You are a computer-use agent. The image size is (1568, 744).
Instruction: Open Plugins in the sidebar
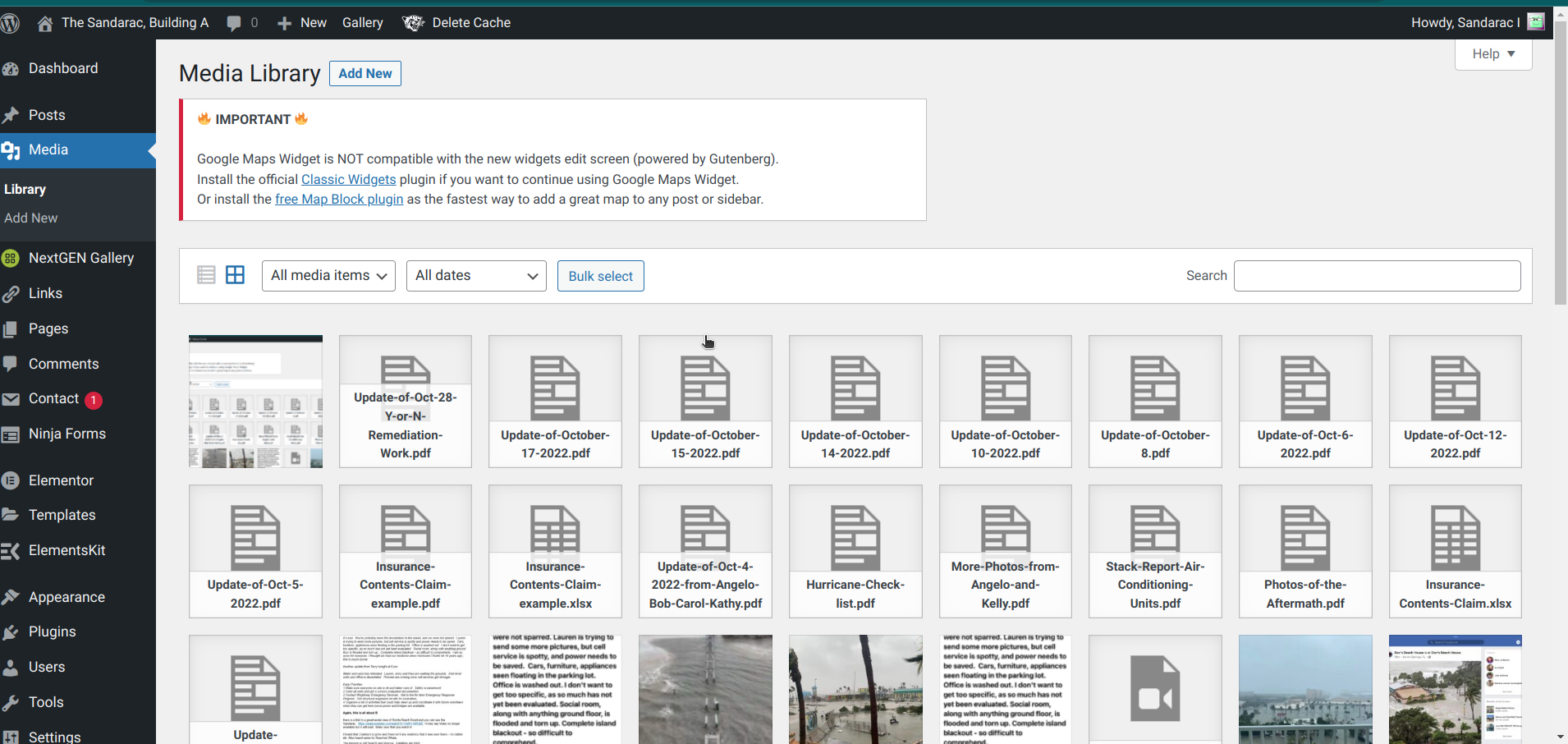(x=52, y=631)
